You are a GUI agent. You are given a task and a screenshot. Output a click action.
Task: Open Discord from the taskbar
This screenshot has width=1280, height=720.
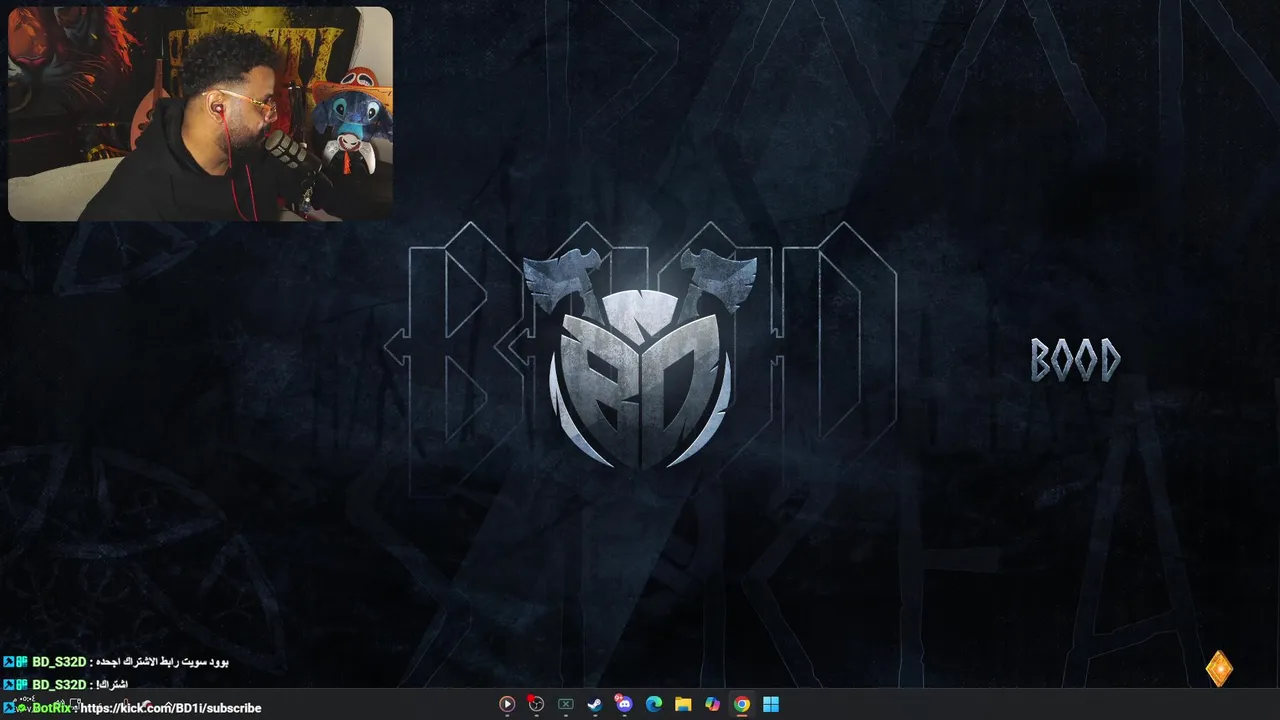coord(624,704)
